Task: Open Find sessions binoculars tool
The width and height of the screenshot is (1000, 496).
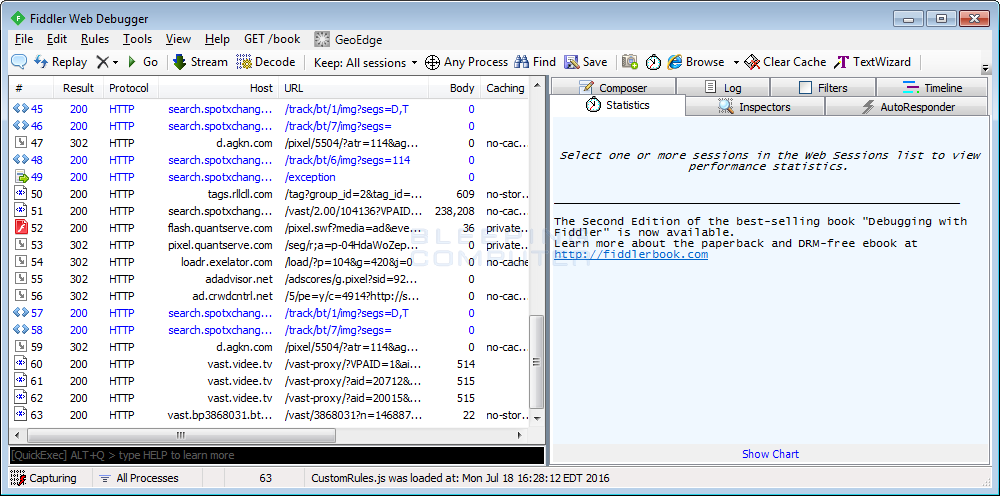Action: pos(536,62)
